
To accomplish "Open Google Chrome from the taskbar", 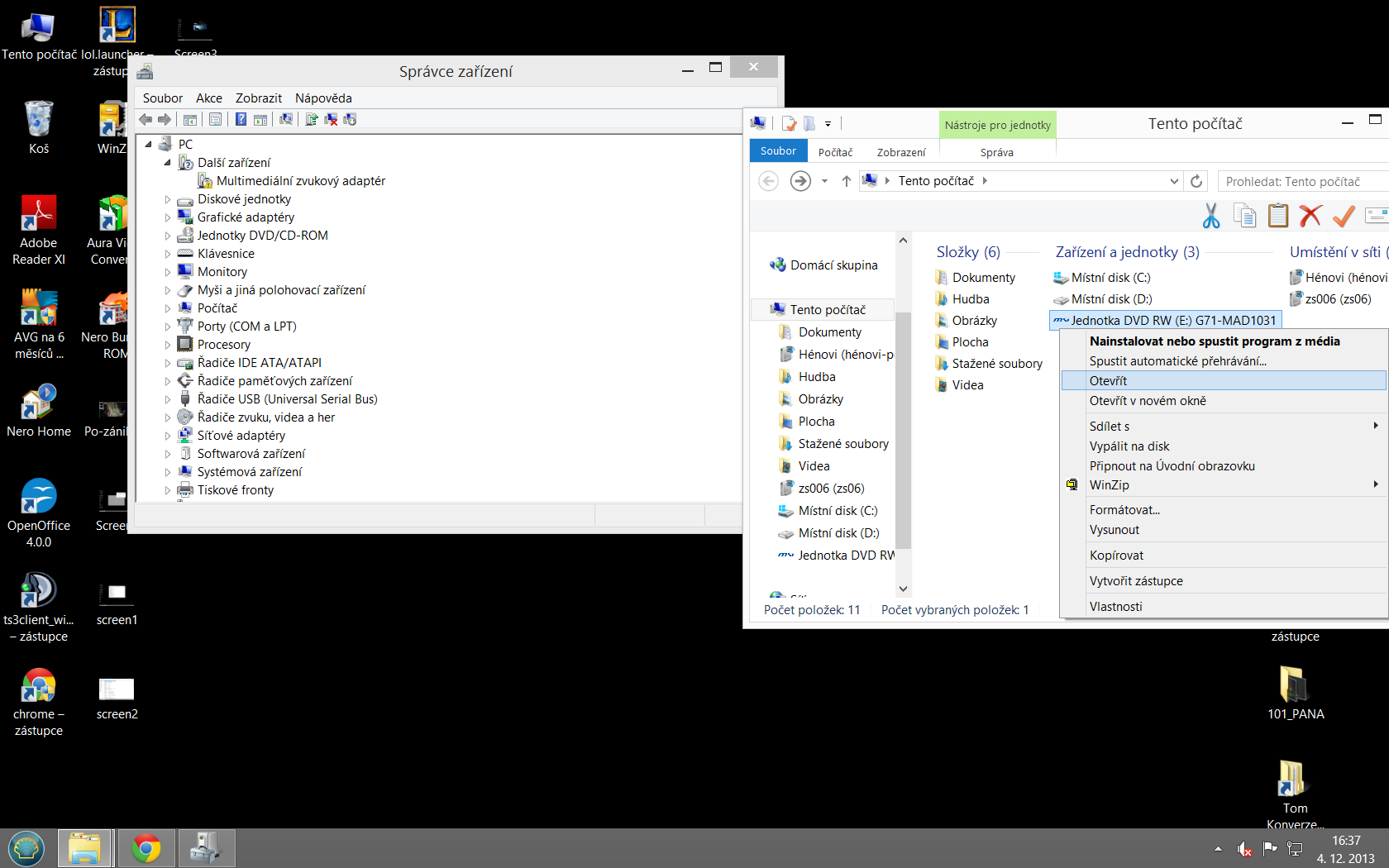I will pyautogui.click(x=146, y=848).
